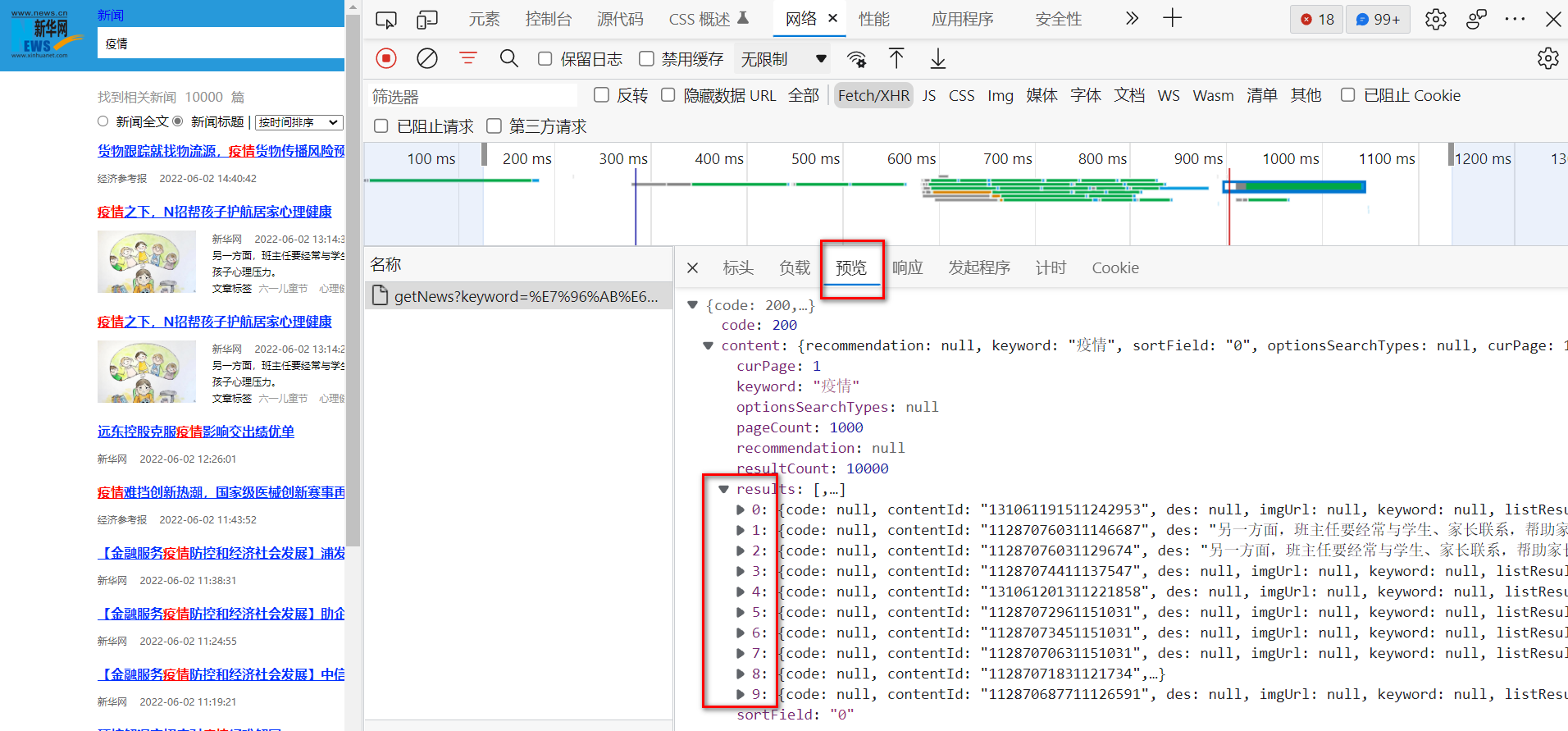Viewport: 1568px width, 731px height.
Task: Enable 禁用缓存 checkbox
Action: click(x=646, y=58)
